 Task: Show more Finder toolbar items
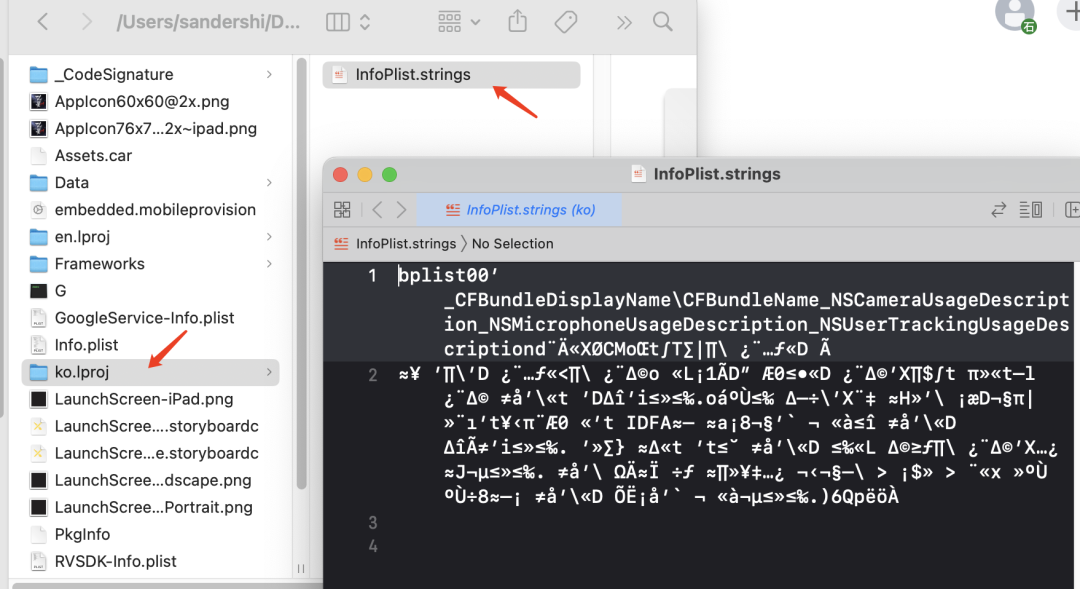click(624, 23)
